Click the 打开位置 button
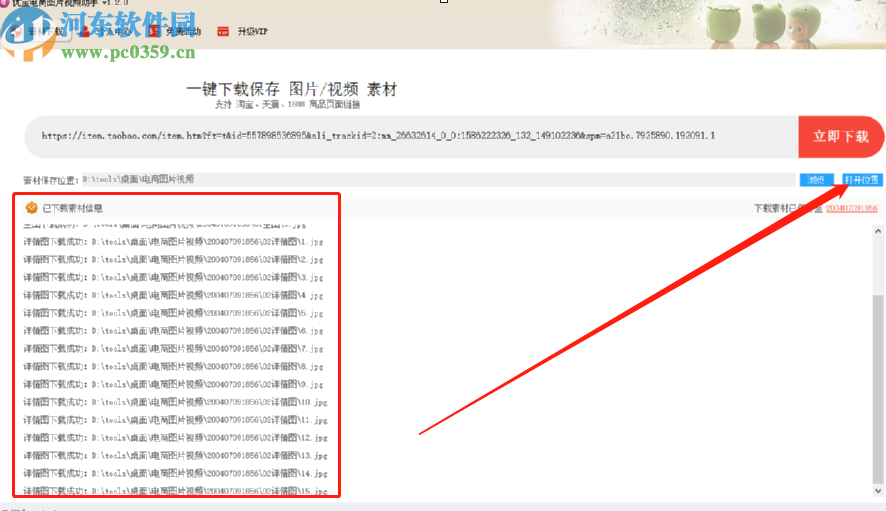The width and height of the screenshot is (886, 511). [x=862, y=180]
